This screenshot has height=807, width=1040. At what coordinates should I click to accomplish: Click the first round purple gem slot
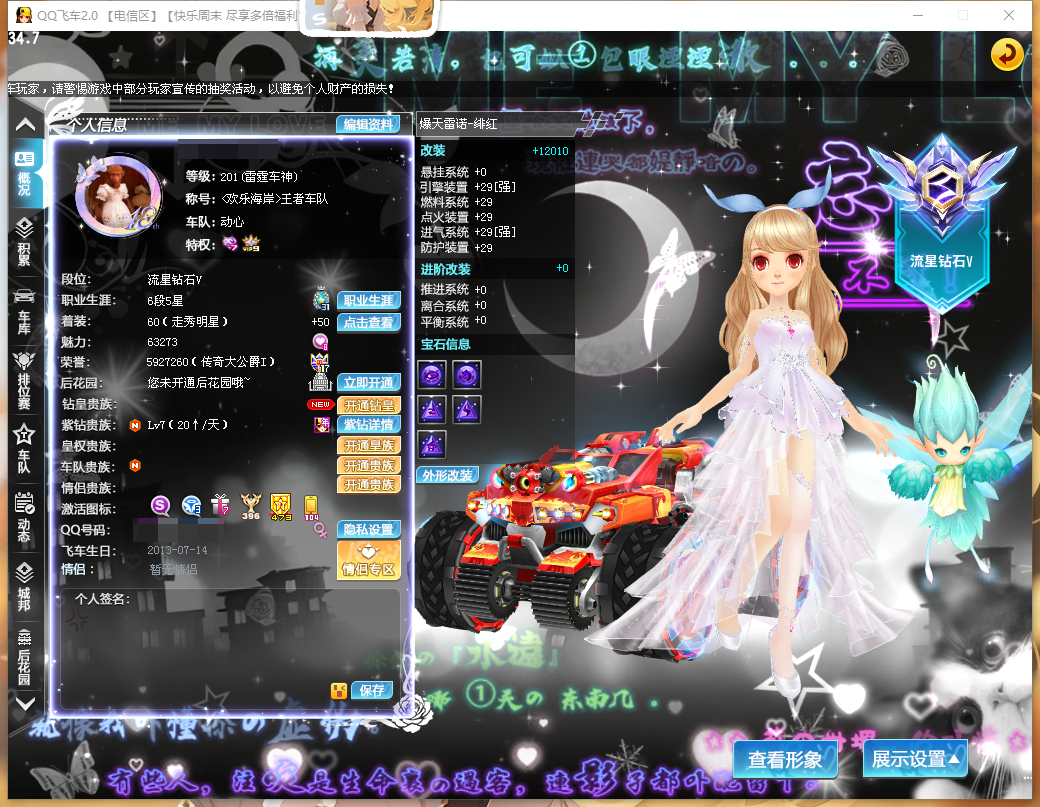tap(432, 375)
